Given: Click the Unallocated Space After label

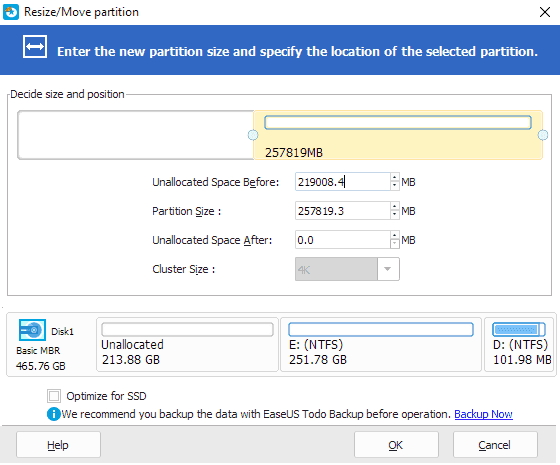Looking at the screenshot, I should (212, 240).
